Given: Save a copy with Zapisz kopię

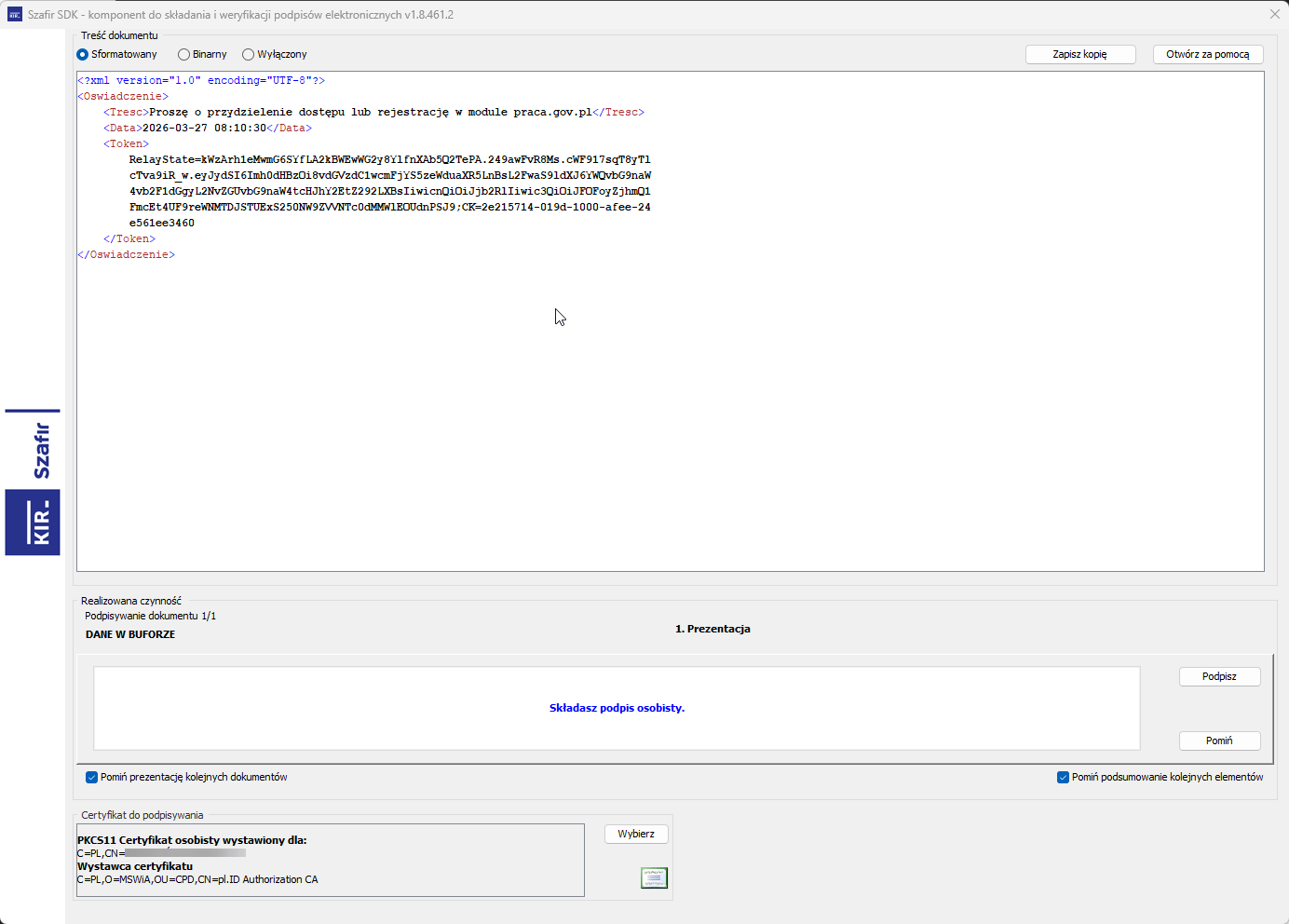Looking at the screenshot, I should 1080,54.
